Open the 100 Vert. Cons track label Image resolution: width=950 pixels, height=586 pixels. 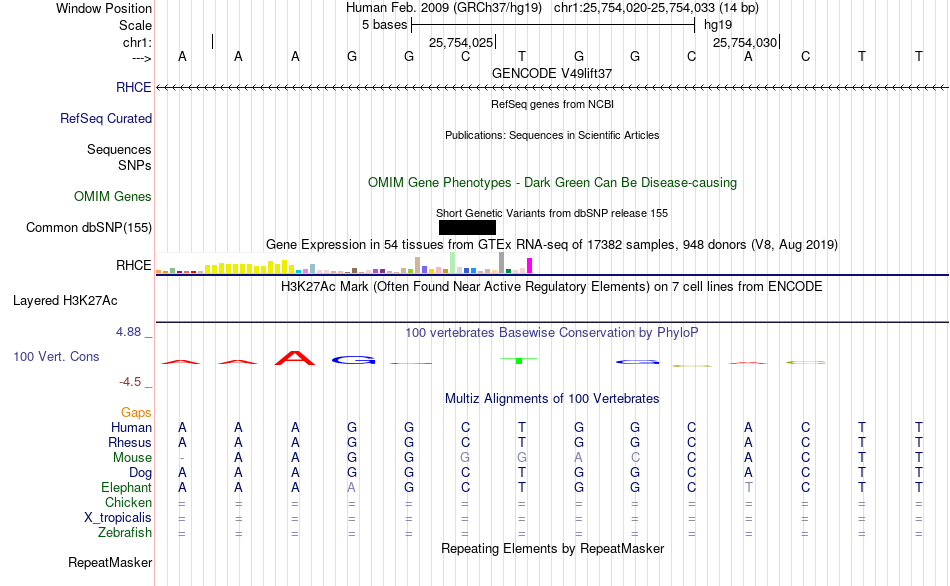click(56, 356)
